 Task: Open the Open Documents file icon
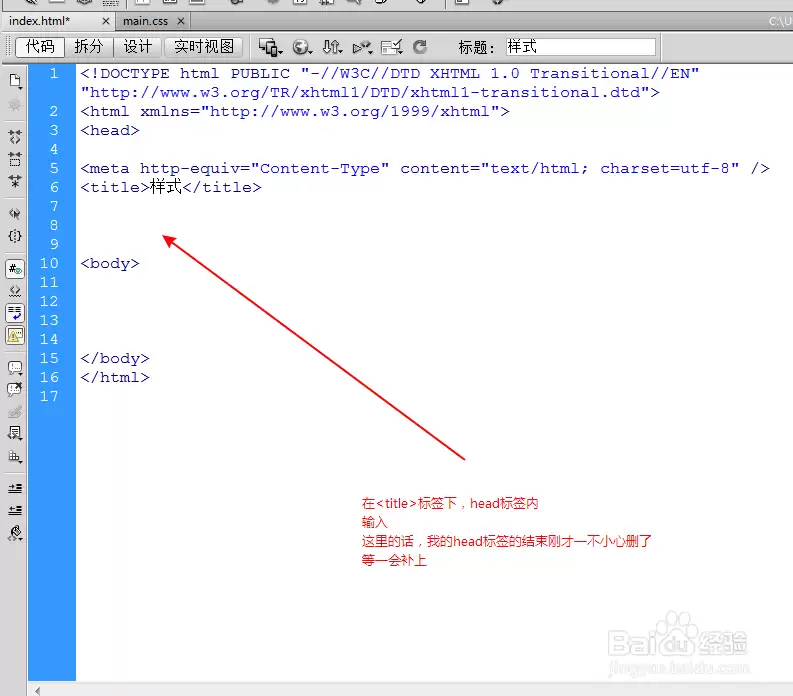[15, 81]
